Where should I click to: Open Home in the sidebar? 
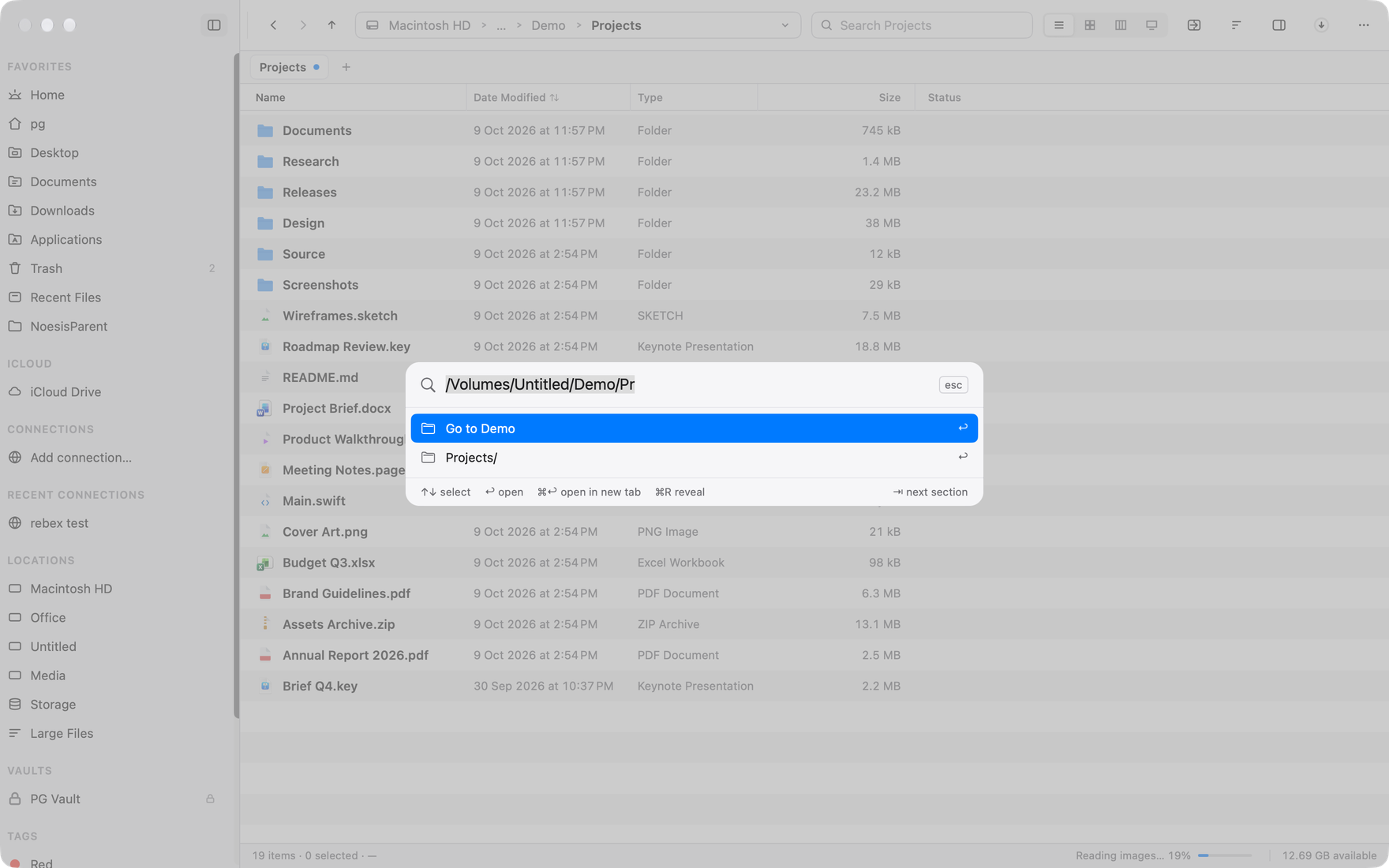click(47, 95)
